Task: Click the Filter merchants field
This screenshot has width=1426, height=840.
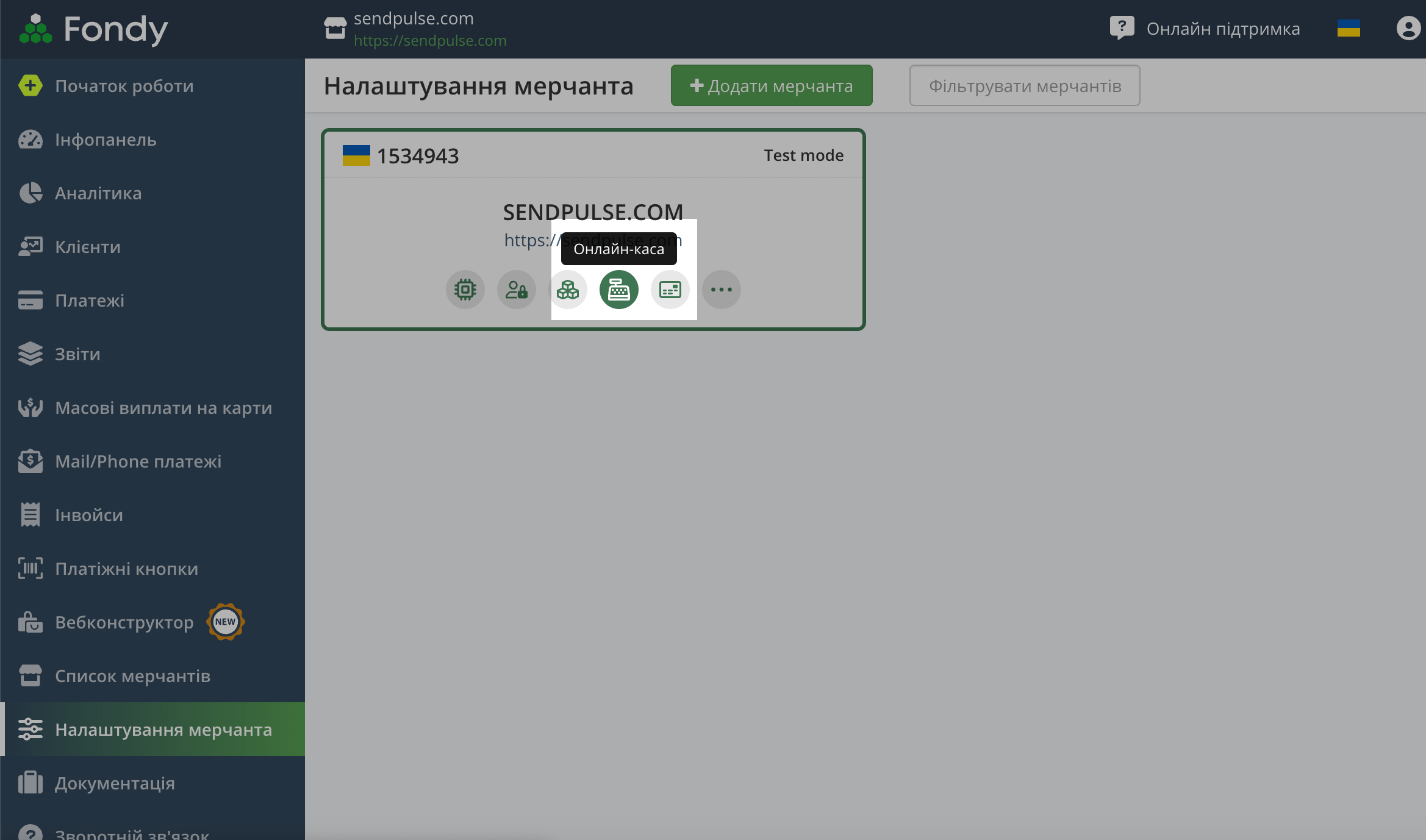Action: [1024, 86]
